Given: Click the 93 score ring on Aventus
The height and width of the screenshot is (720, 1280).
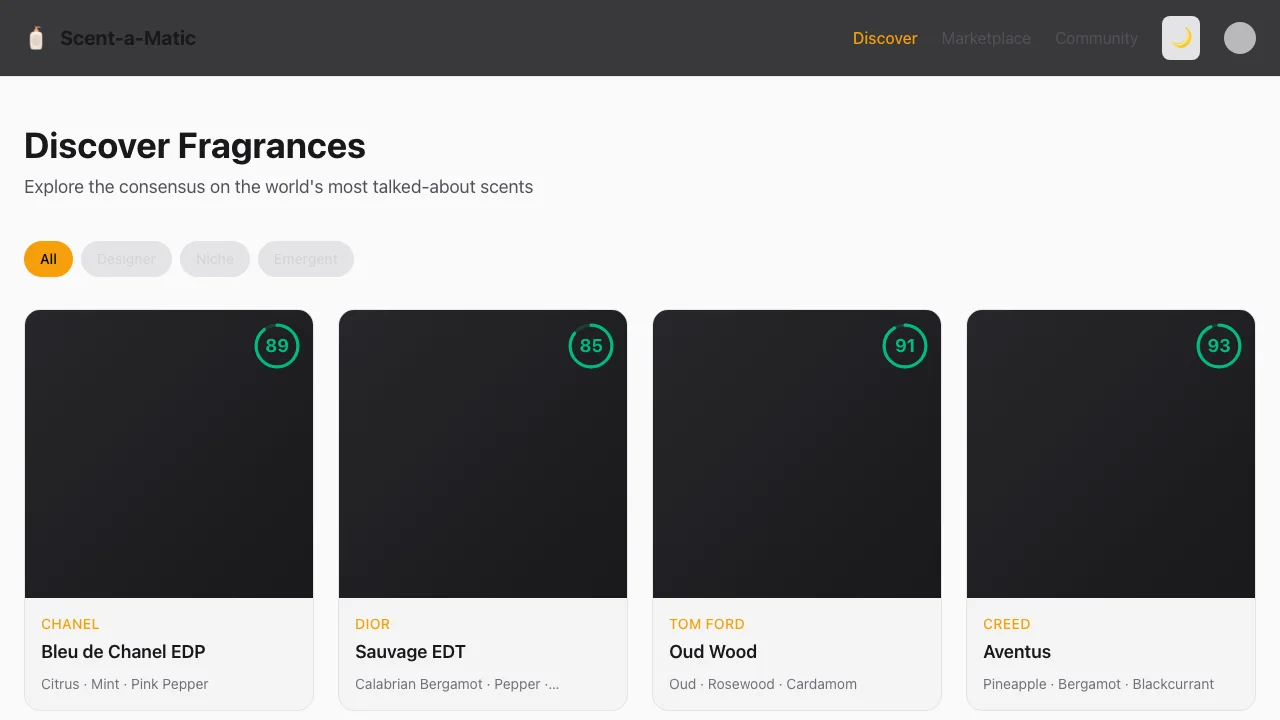Looking at the screenshot, I should (x=1219, y=346).
